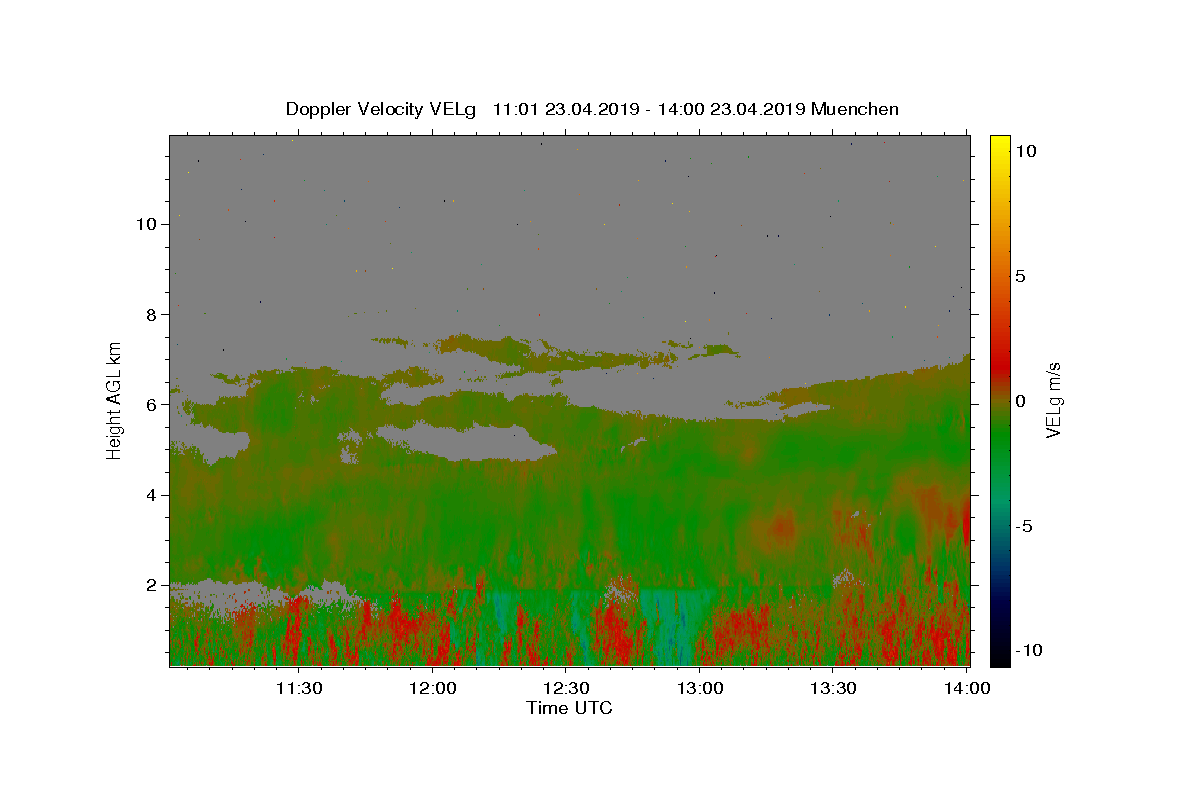
Task: Click the height axis label '6'
Action: (x=152, y=405)
